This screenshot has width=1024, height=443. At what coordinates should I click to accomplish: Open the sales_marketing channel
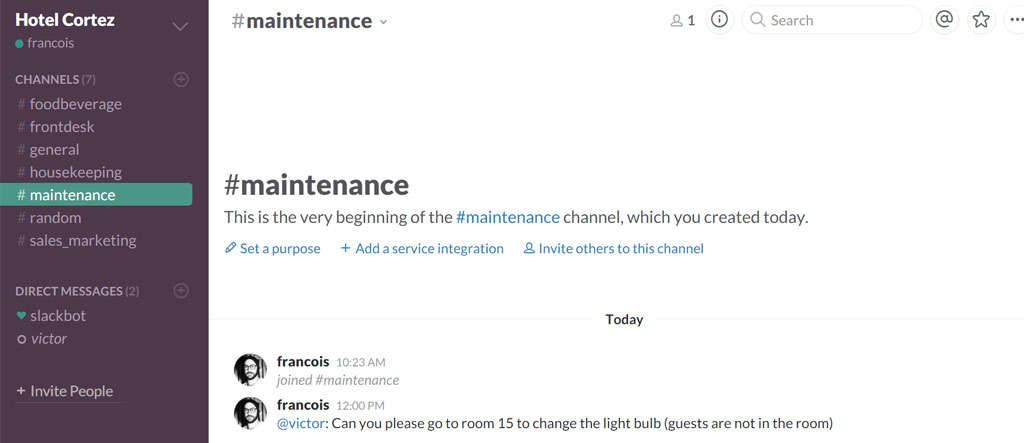coord(82,240)
